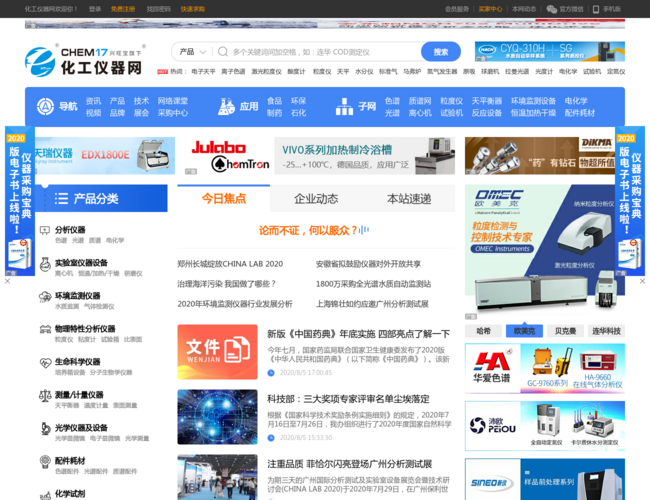Viewport: 650px width, 500px height.
Task: Click the 文件 WENJIAN article thumbnail
Action: [x=218, y=352]
